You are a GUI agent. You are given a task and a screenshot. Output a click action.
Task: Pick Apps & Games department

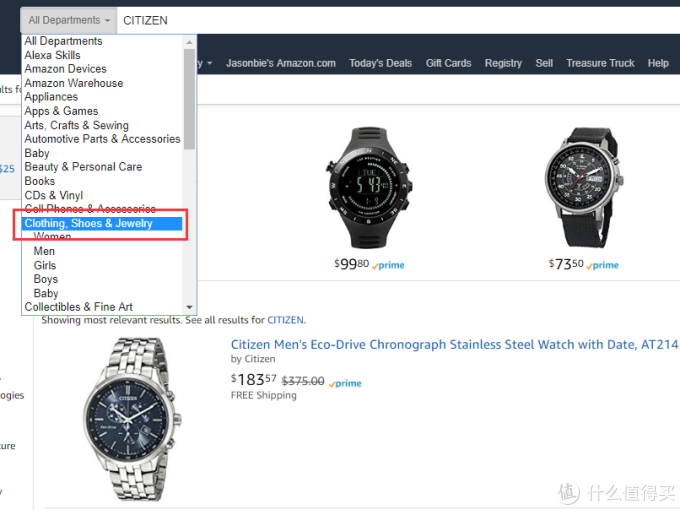(x=61, y=111)
